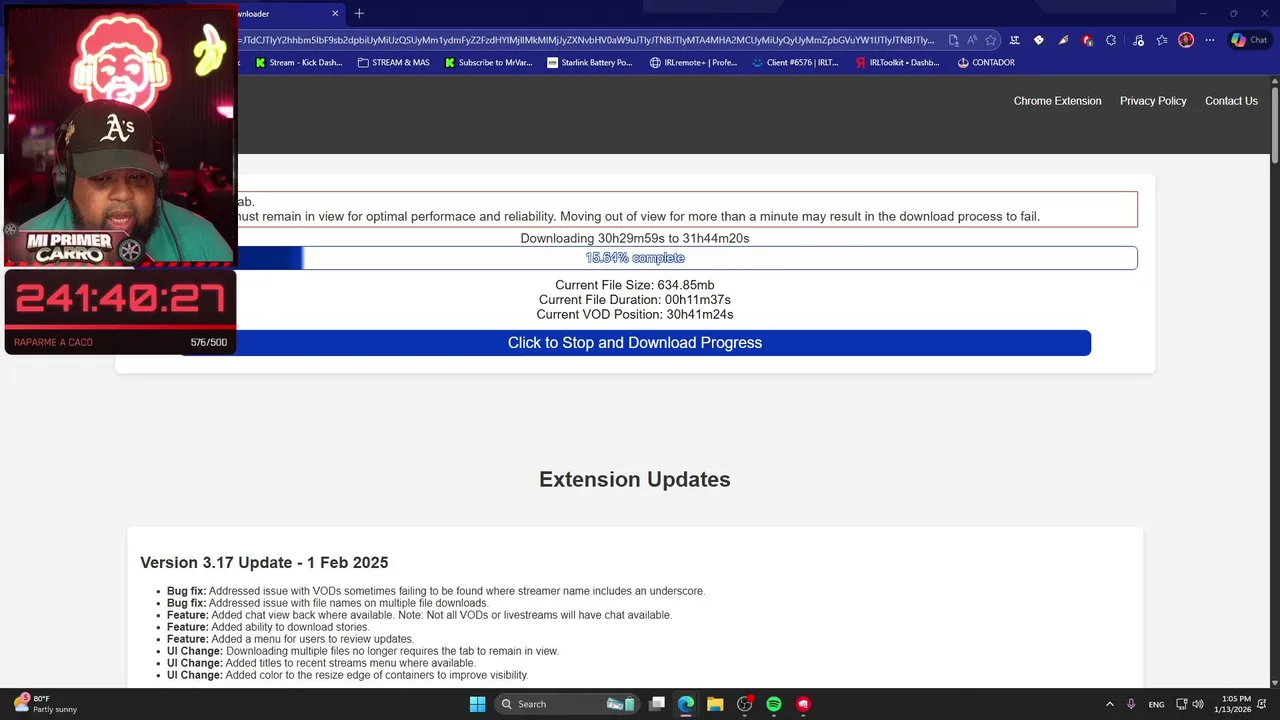The image size is (1280, 720).
Task: Switch the ENG input language
Action: click(x=1156, y=704)
